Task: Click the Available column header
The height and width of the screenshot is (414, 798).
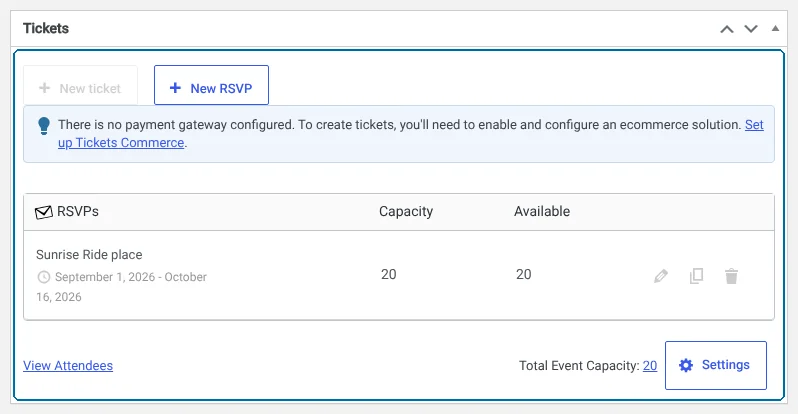Action: pyautogui.click(x=542, y=211)
